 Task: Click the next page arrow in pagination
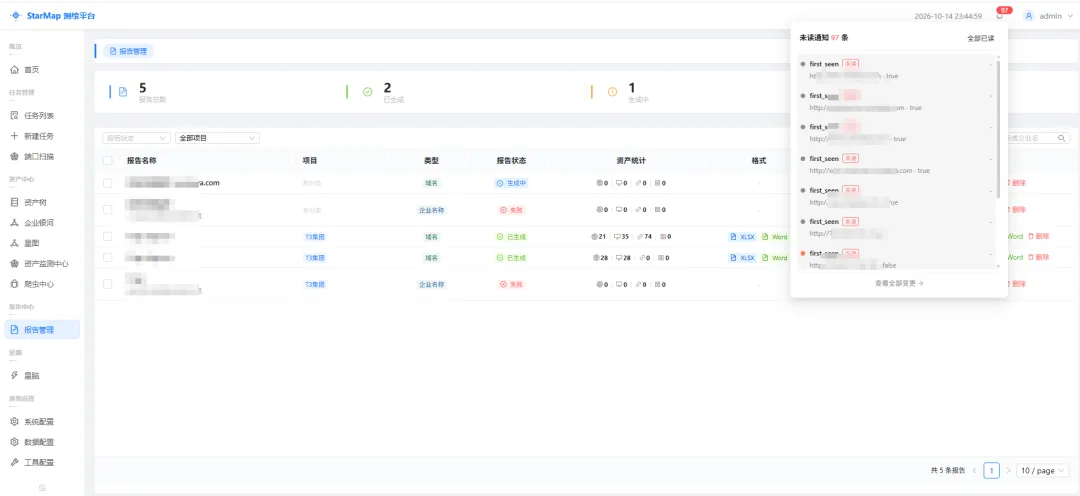tap(1008, 471)
